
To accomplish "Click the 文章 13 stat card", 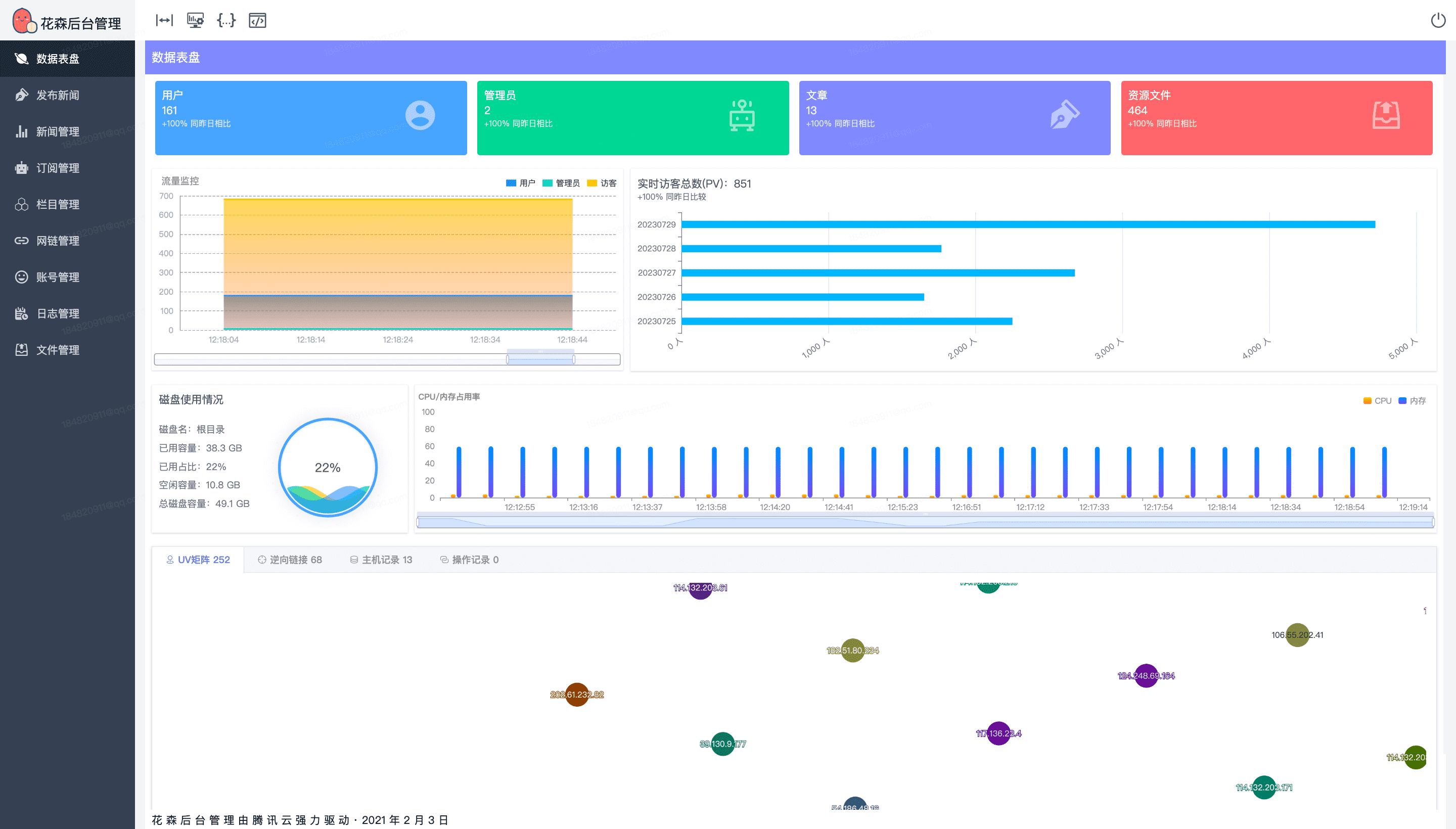I will (954, 118).
